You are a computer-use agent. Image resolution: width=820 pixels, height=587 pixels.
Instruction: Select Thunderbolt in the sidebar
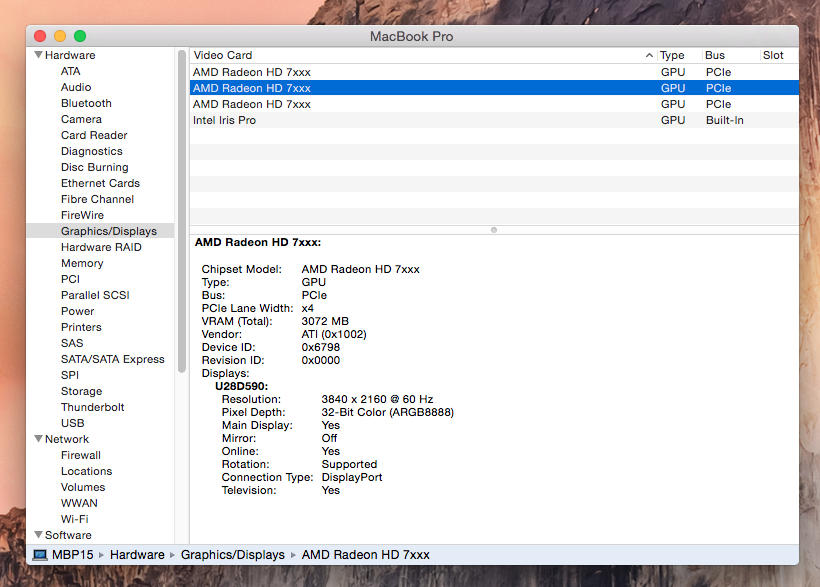pos(93,407)
